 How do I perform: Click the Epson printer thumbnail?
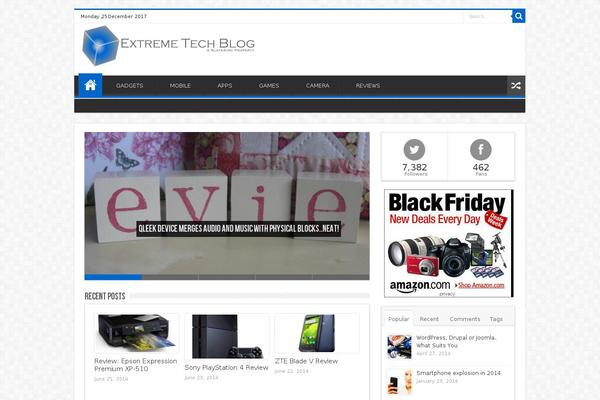136,333
